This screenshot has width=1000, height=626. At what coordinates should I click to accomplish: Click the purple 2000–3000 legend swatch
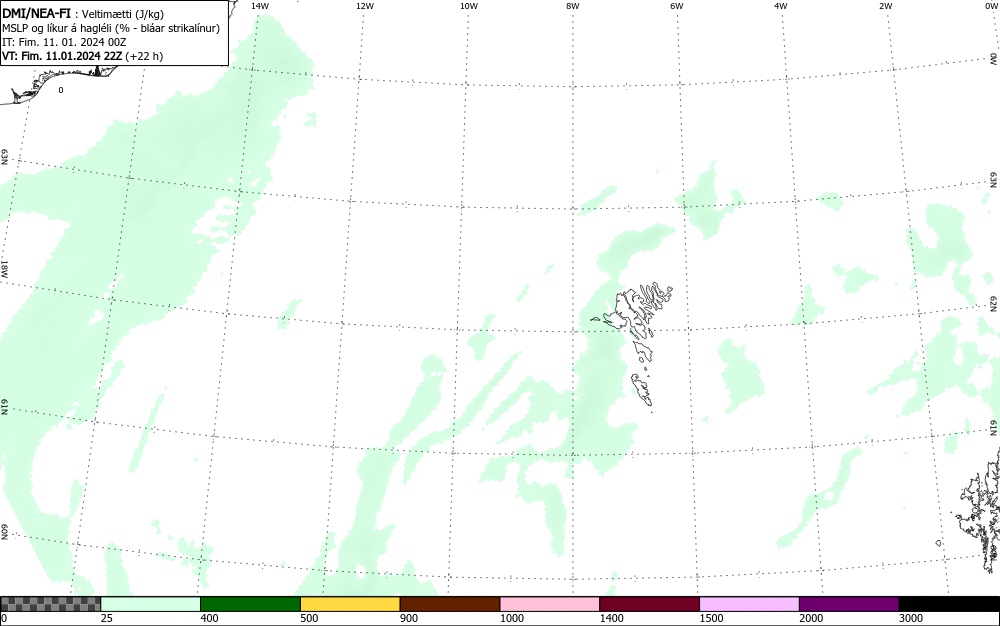point(849,604)
